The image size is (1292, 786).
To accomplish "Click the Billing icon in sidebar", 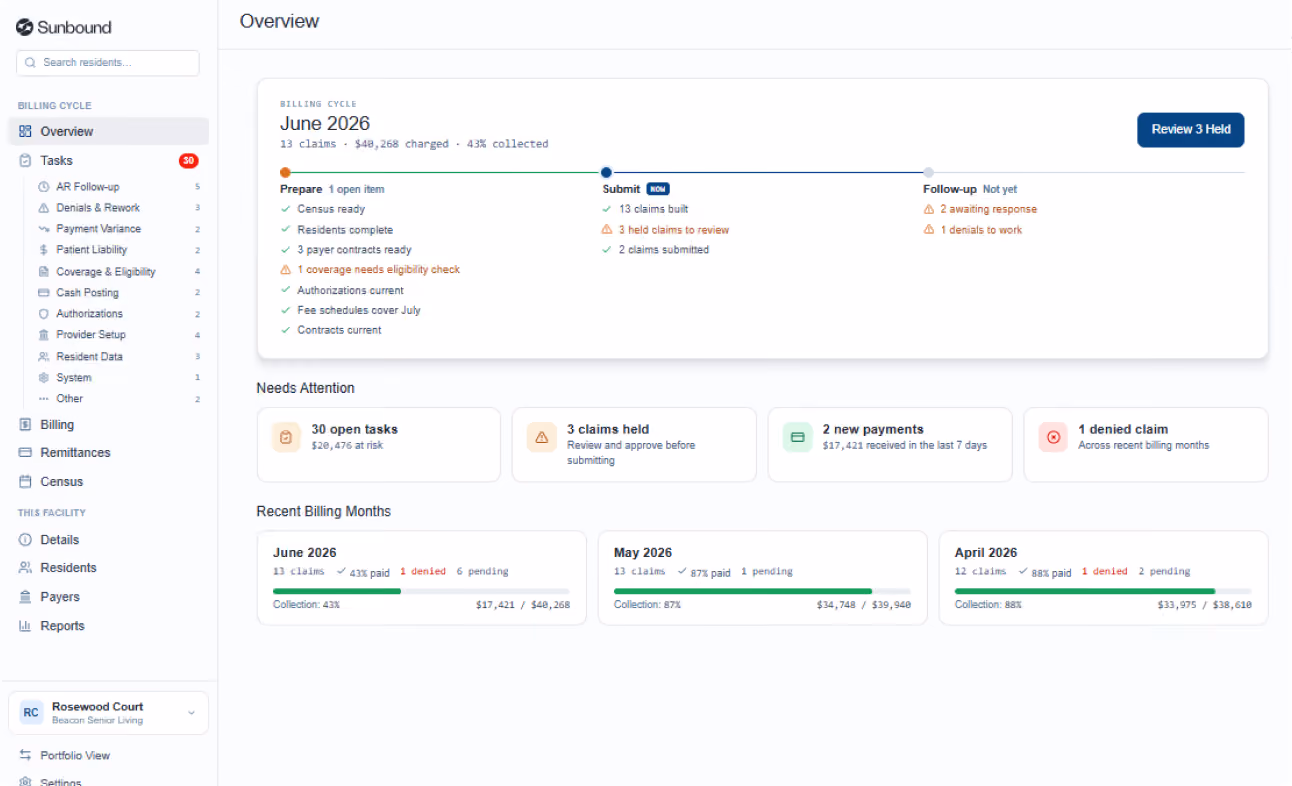I will tap(26, 424).
